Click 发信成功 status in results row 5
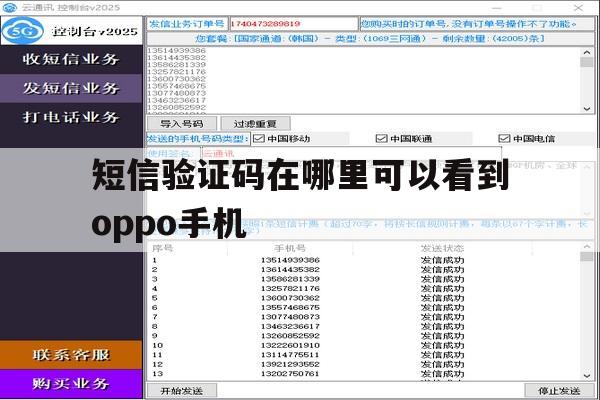This screenshot has height=400, width=600. 442,298
